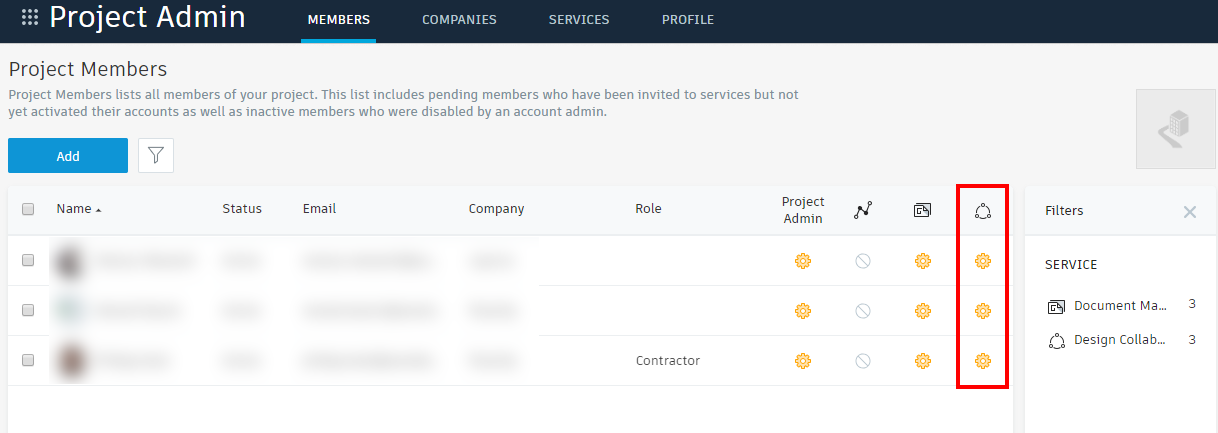Click Design Collaboration gear for first member

pyautogui.click(x=982, y=261)
